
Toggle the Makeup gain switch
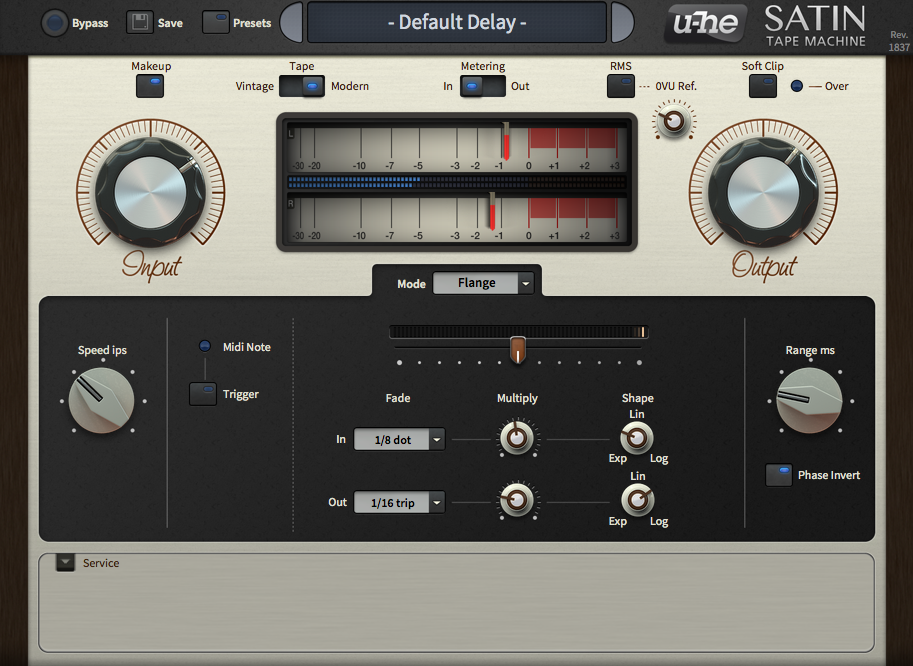[150, 86]
